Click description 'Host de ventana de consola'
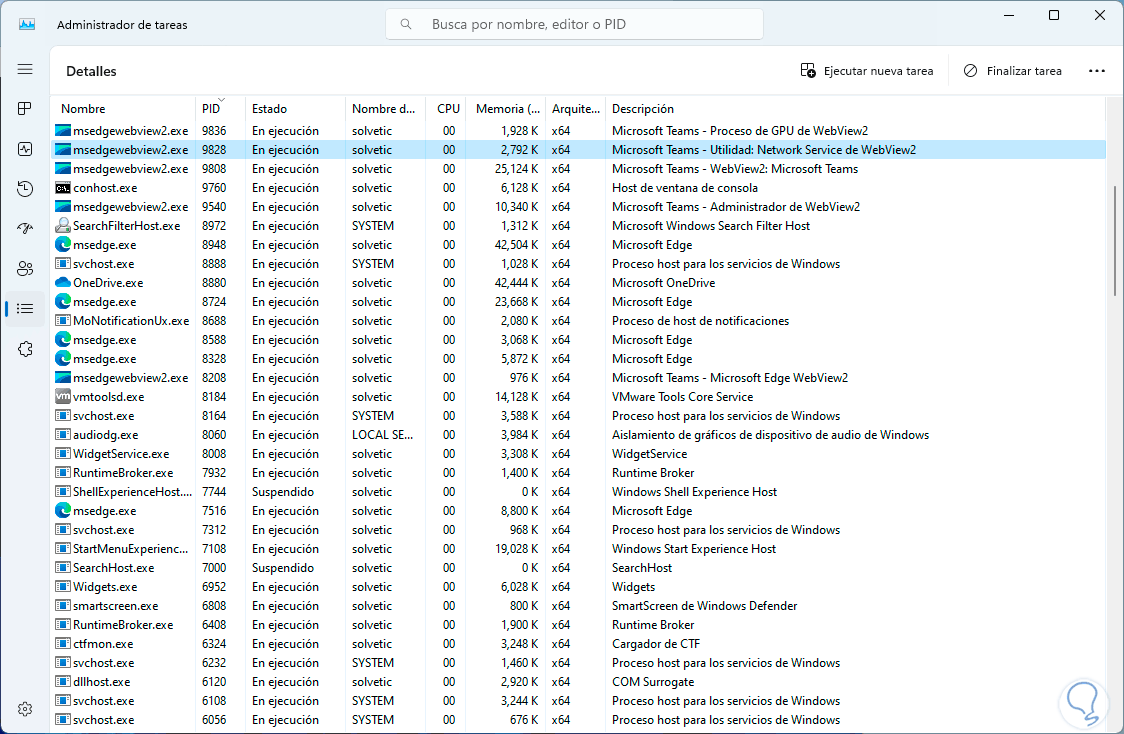The image size is (1124, 734). [x=685, y=188]
